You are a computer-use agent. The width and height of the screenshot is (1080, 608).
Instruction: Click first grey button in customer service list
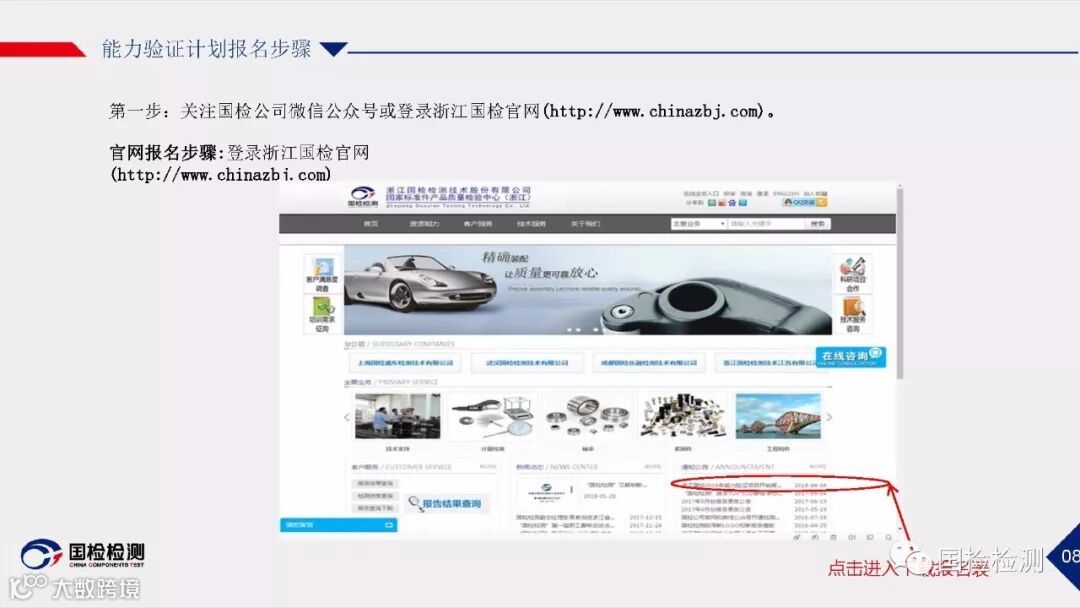click(375, 483)
